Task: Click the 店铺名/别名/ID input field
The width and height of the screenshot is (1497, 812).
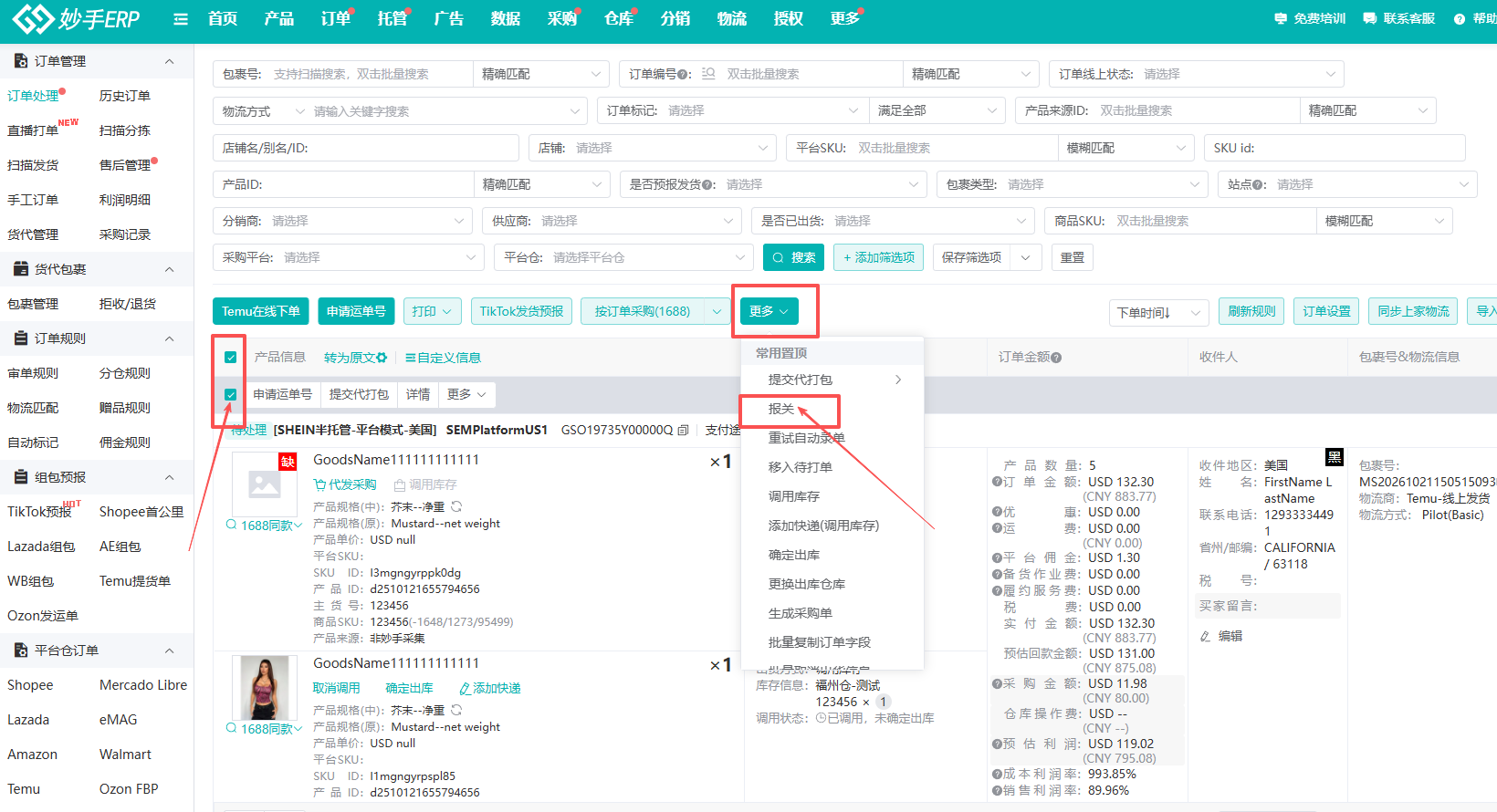Action: pos(366,148)
